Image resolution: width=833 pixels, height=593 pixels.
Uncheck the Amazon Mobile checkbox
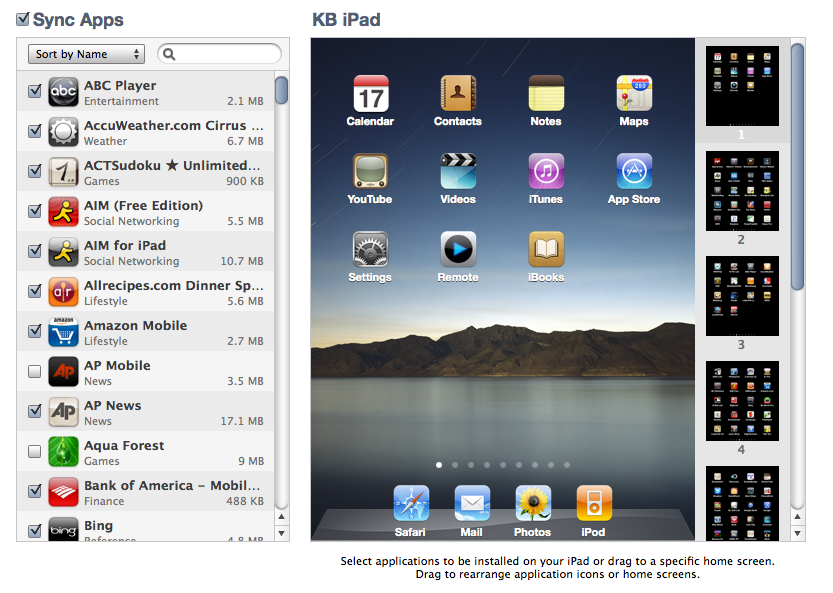point(35,331)
